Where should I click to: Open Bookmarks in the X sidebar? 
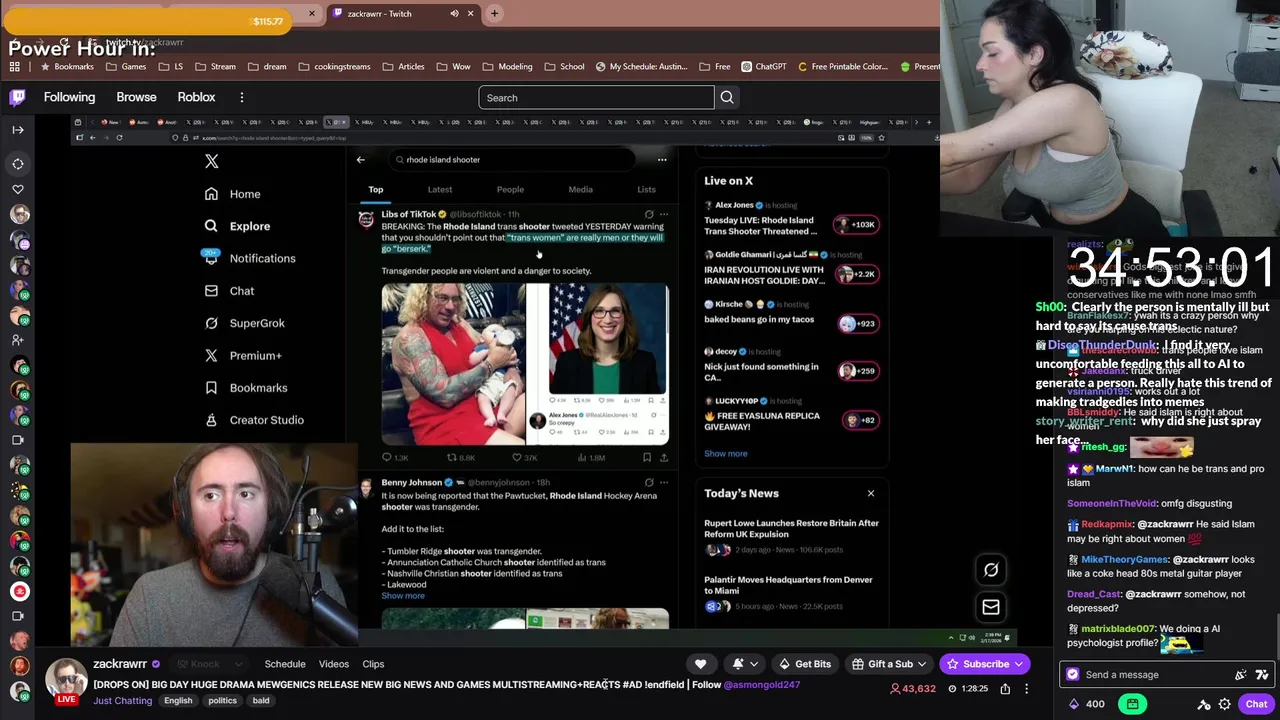click(245, 388)
